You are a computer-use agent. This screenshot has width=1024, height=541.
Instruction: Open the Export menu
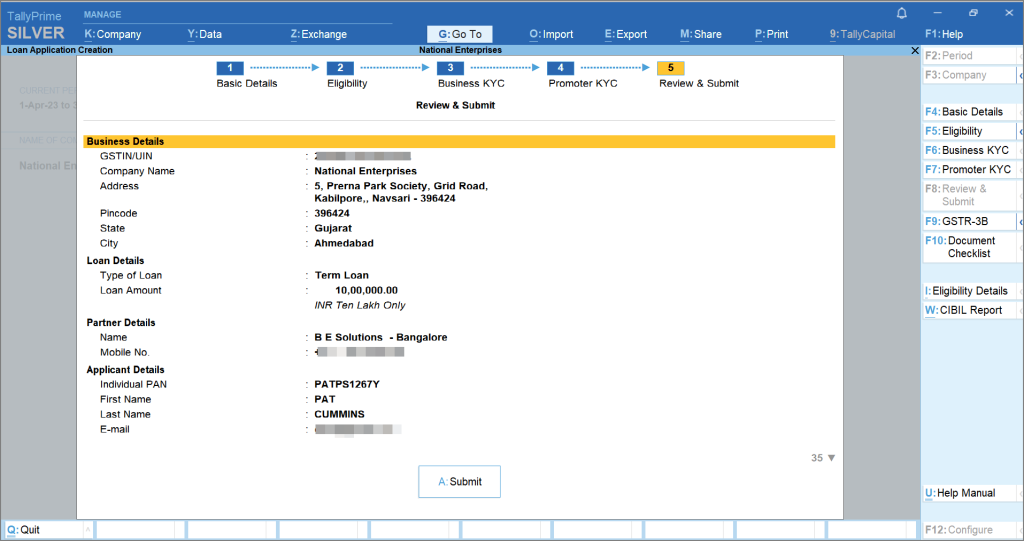[x=626, y=34]
